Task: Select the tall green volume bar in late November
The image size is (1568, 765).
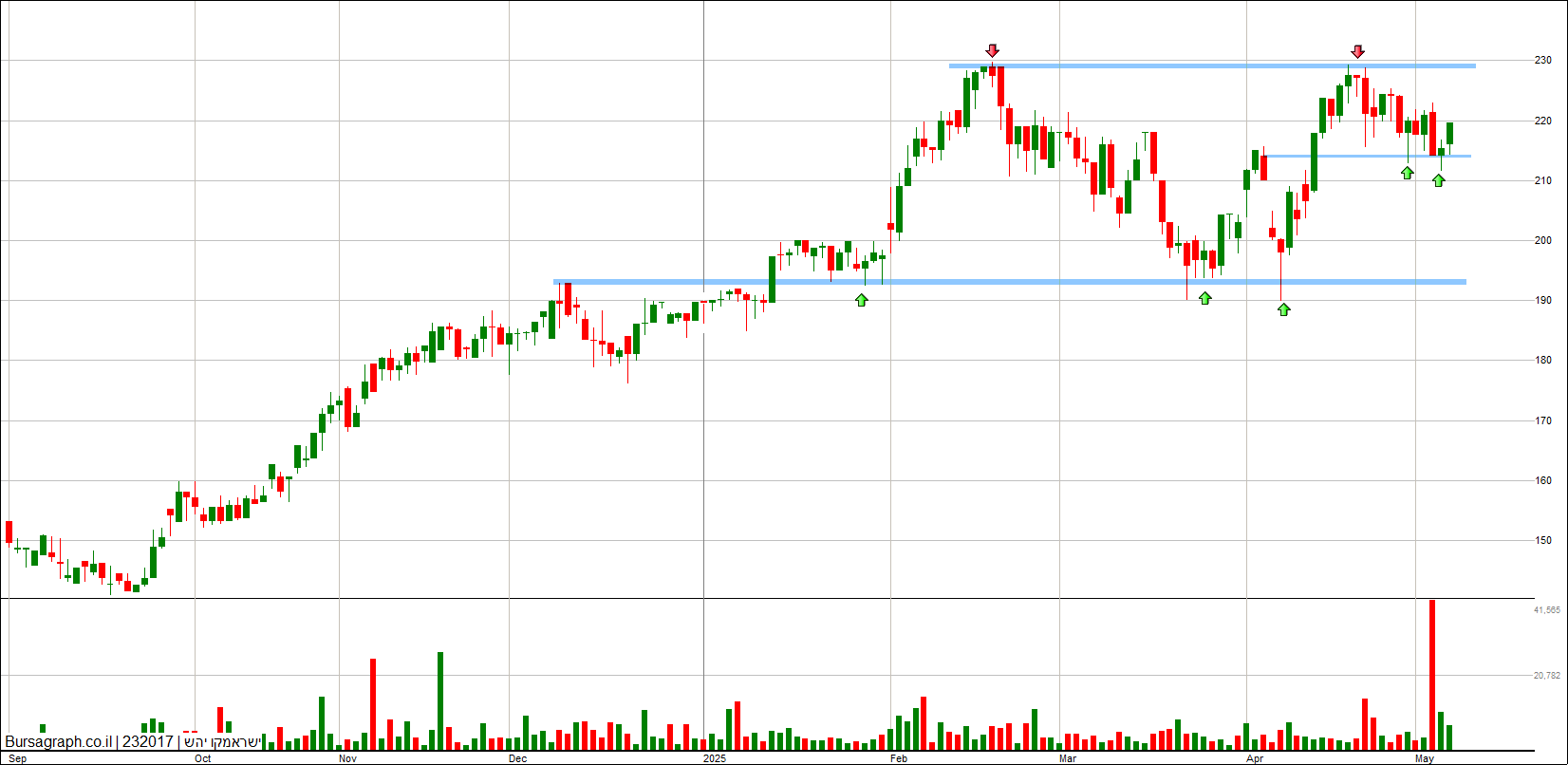Action: [x=440, y=700]
